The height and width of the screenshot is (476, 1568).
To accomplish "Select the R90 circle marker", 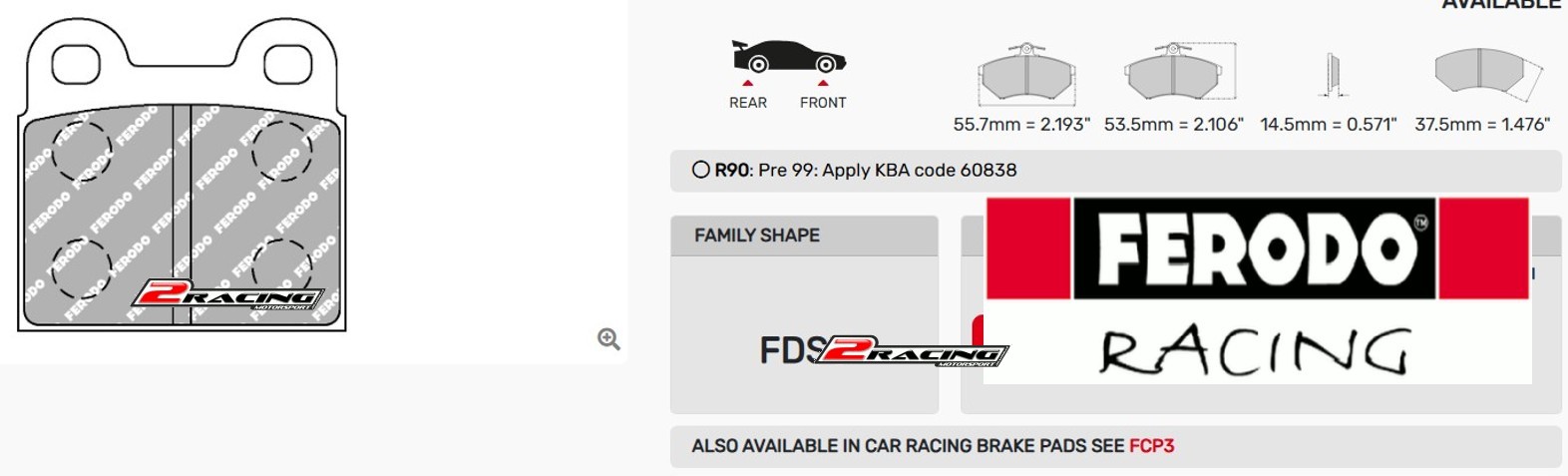I will [701, 170].
